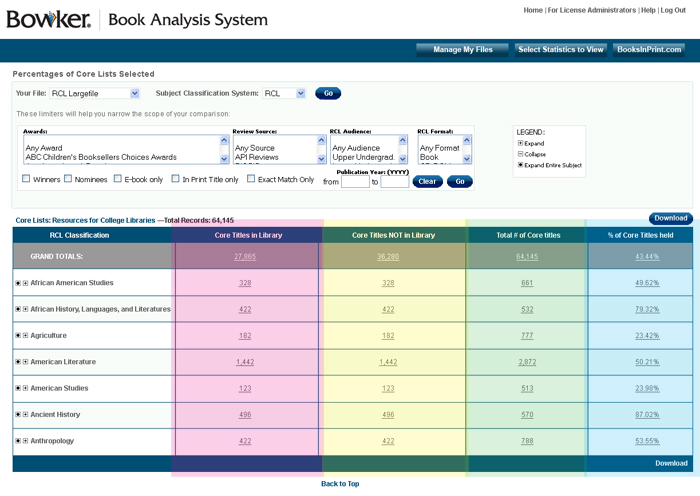Viewport: 700px width, 496px height.
Task: Expand the Ancient History row
Action: click(x=25, y=414)
